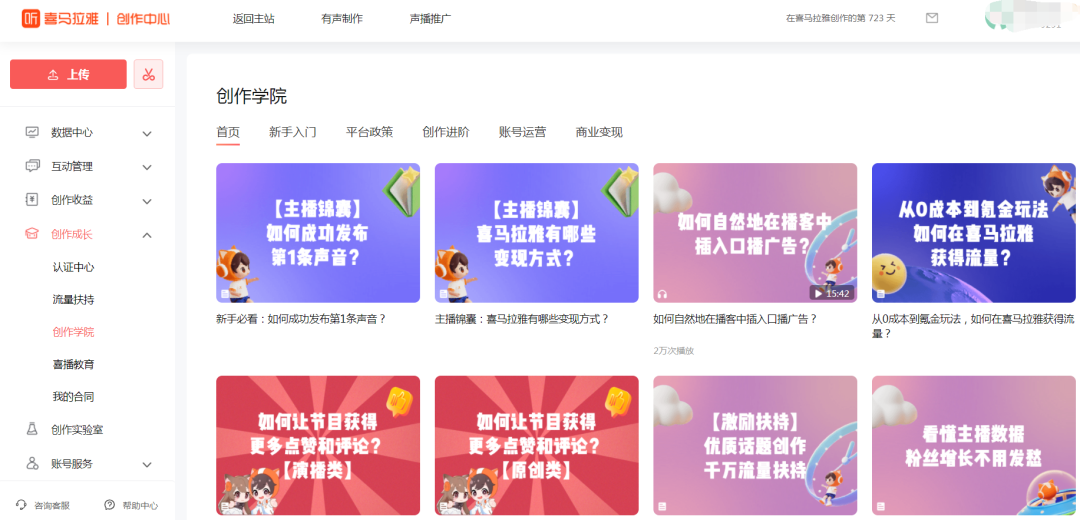
Task: Select the 账号运营 tab
Action: tap(523, 132)
